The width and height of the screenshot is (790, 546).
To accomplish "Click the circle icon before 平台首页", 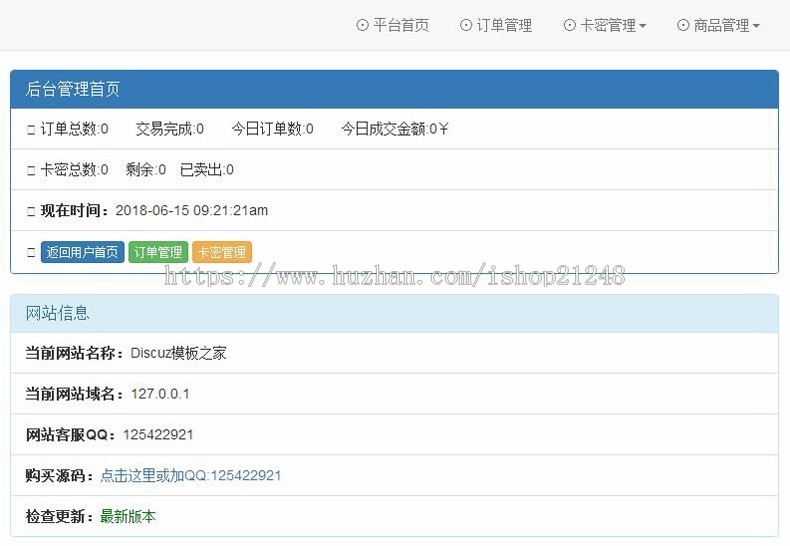I will tap(362, 25).
